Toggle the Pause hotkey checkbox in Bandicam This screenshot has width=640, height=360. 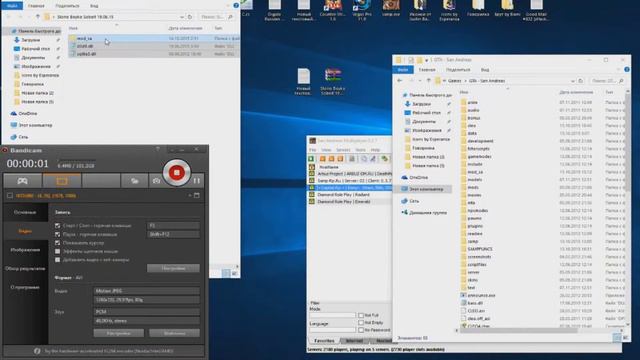click(58, 234)
